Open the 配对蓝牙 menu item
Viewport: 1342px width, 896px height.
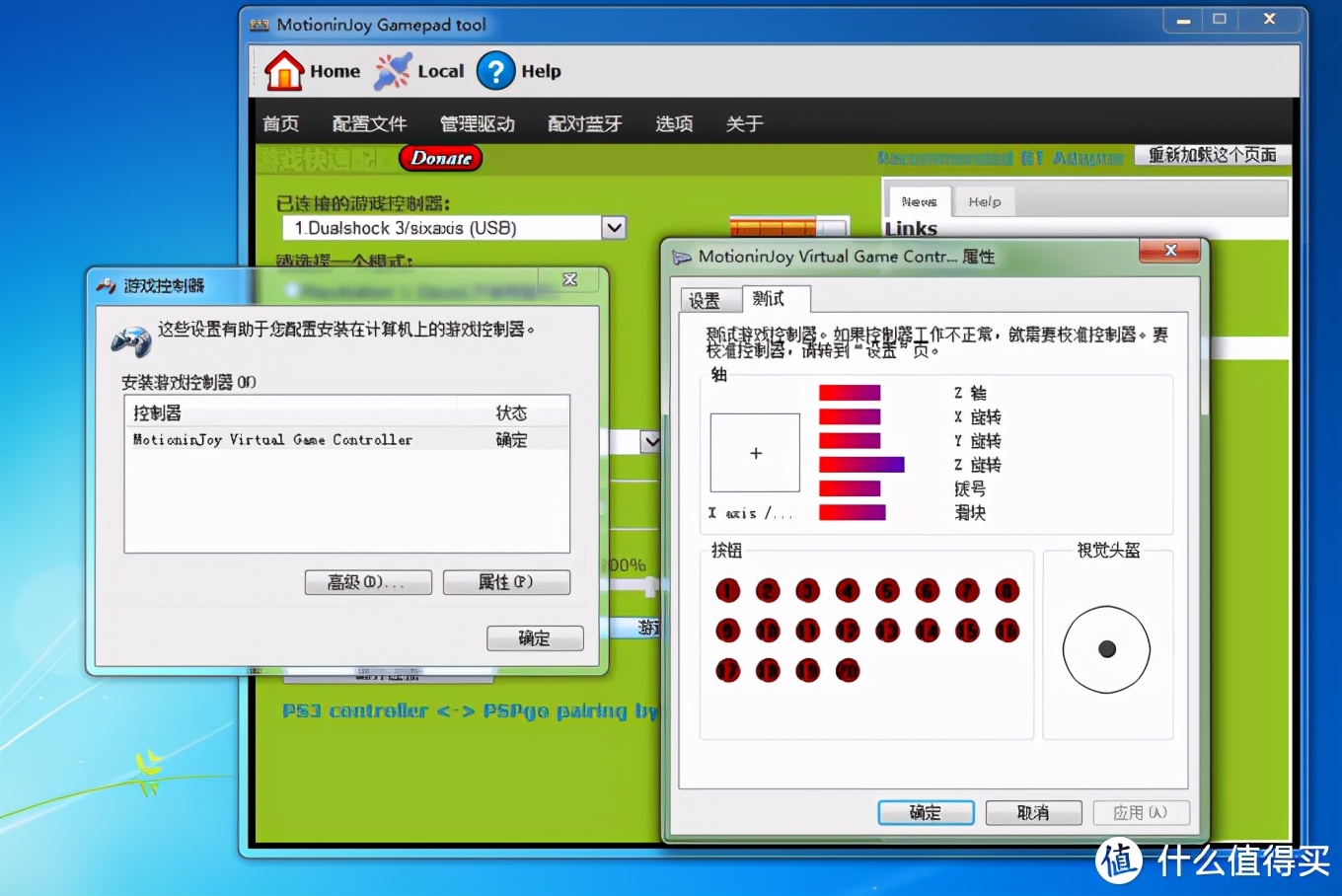(x=584, y=122)
